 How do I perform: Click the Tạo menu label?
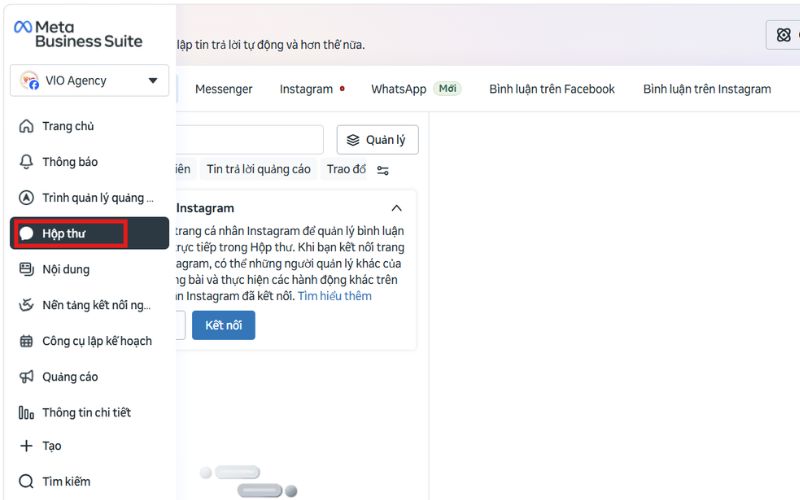pos(52,446)
